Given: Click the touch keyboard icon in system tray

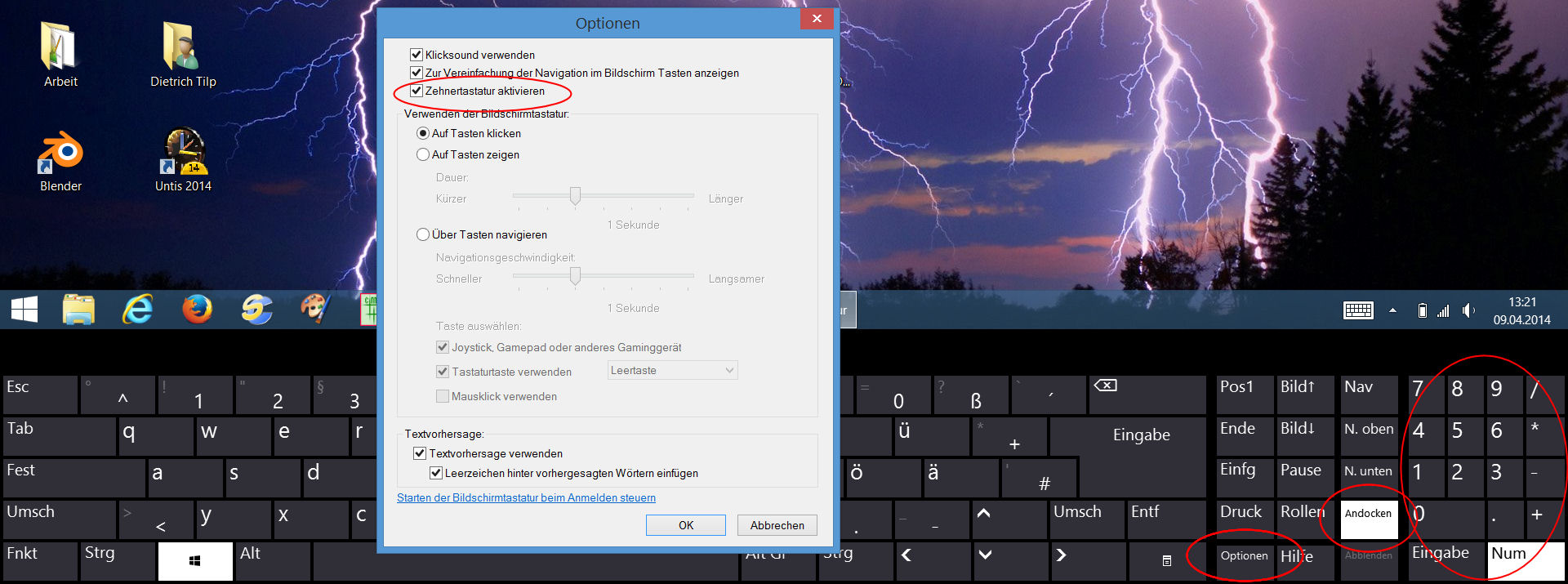Looking at the screenshot, I should click(1358, 310).
